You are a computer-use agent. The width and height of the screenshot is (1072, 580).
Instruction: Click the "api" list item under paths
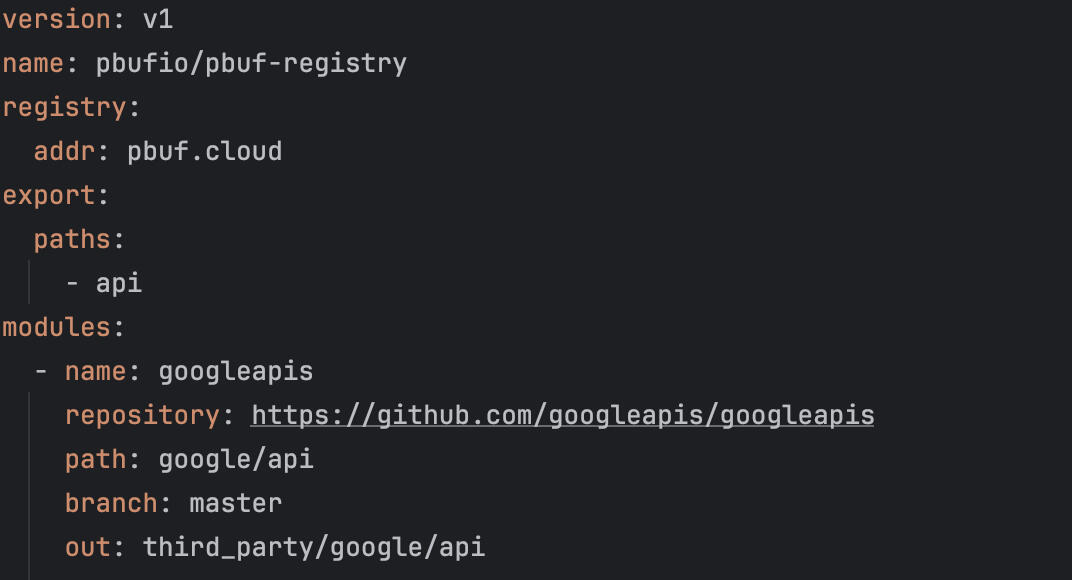[119, 283]
